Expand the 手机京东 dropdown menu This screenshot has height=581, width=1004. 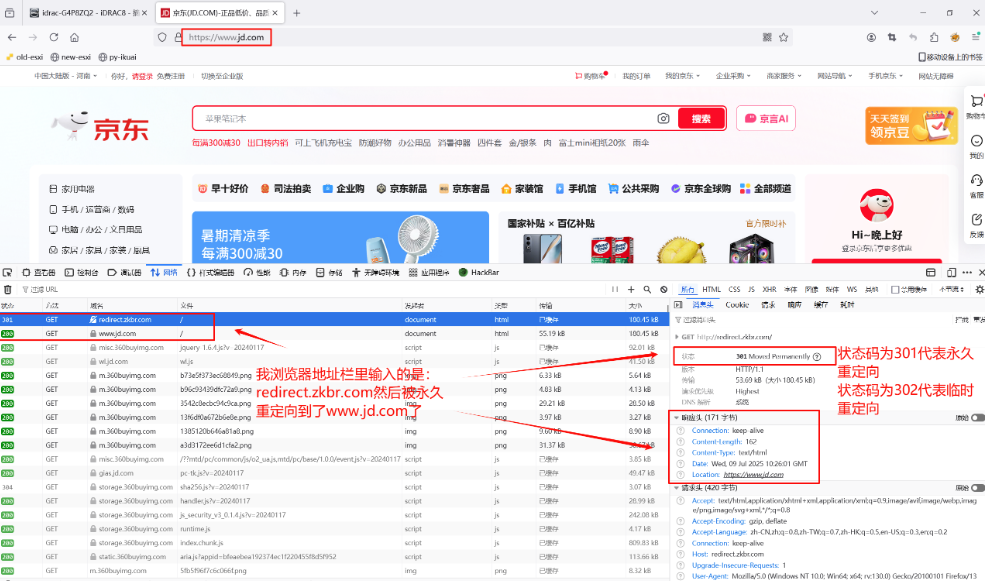pos(886,76)
